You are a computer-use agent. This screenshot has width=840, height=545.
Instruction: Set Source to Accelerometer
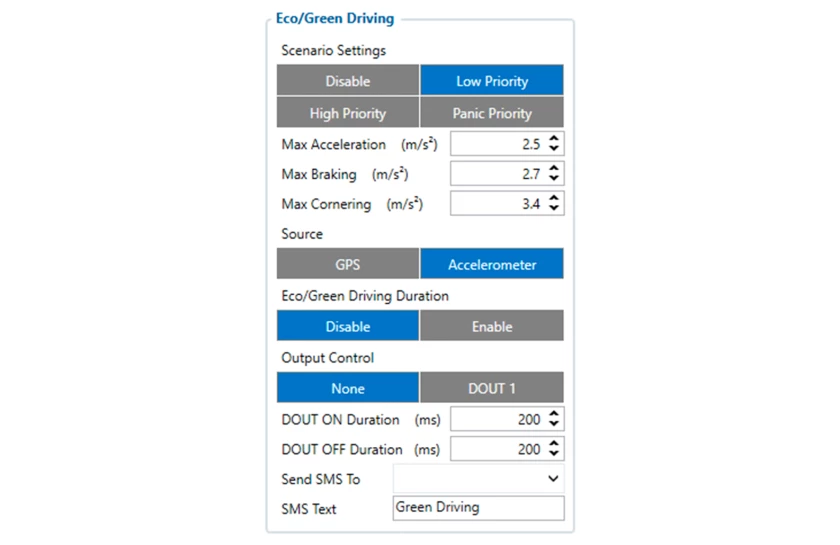click(x=492, y=264)
